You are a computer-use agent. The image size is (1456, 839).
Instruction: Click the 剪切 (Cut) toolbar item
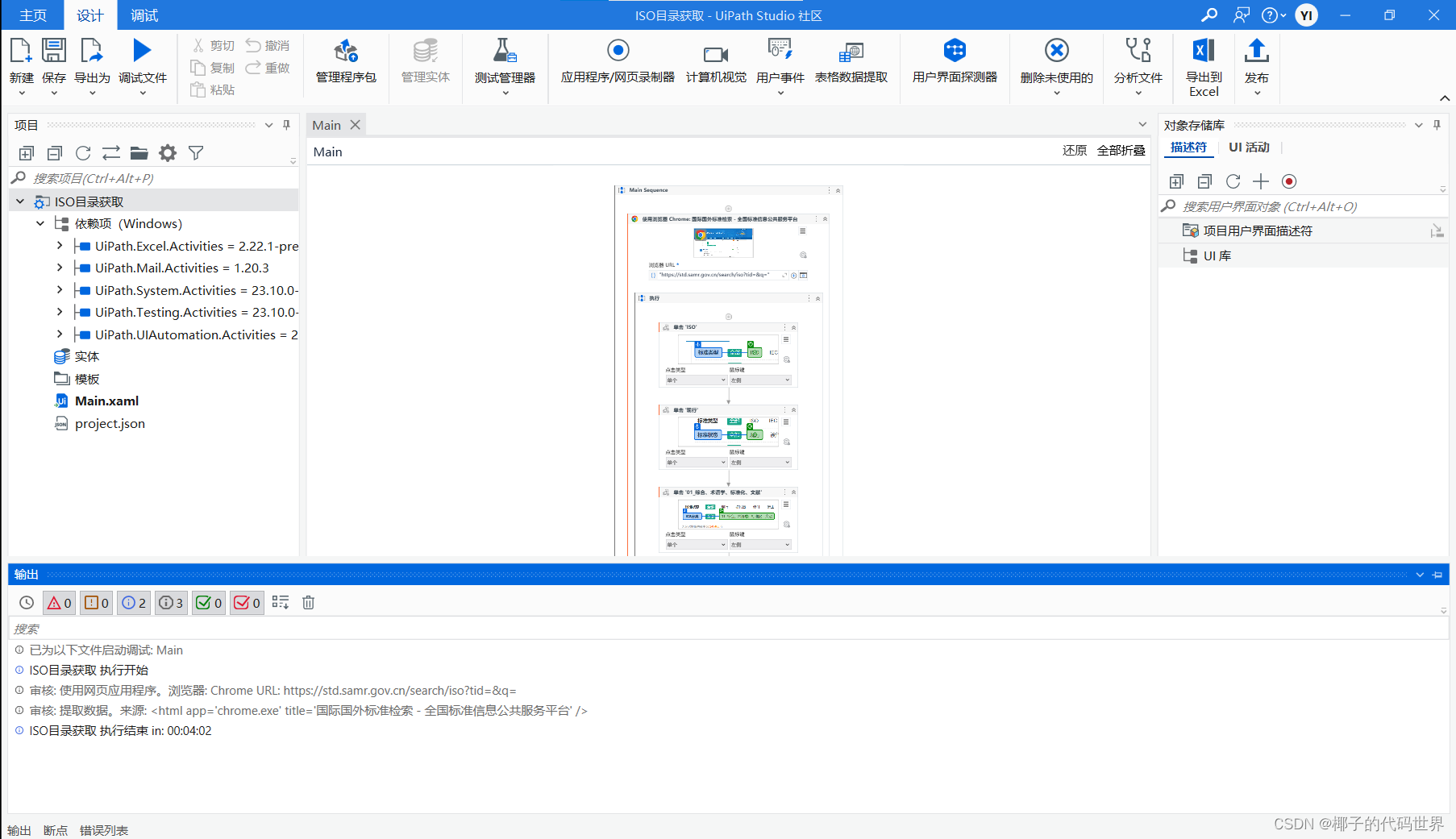(214, 45)
